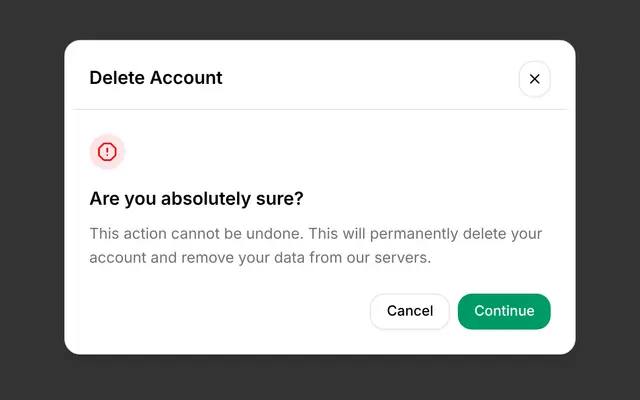Click the word 'undone' in the description
Screen dimensions: 640x400
[x=274, y=234]
